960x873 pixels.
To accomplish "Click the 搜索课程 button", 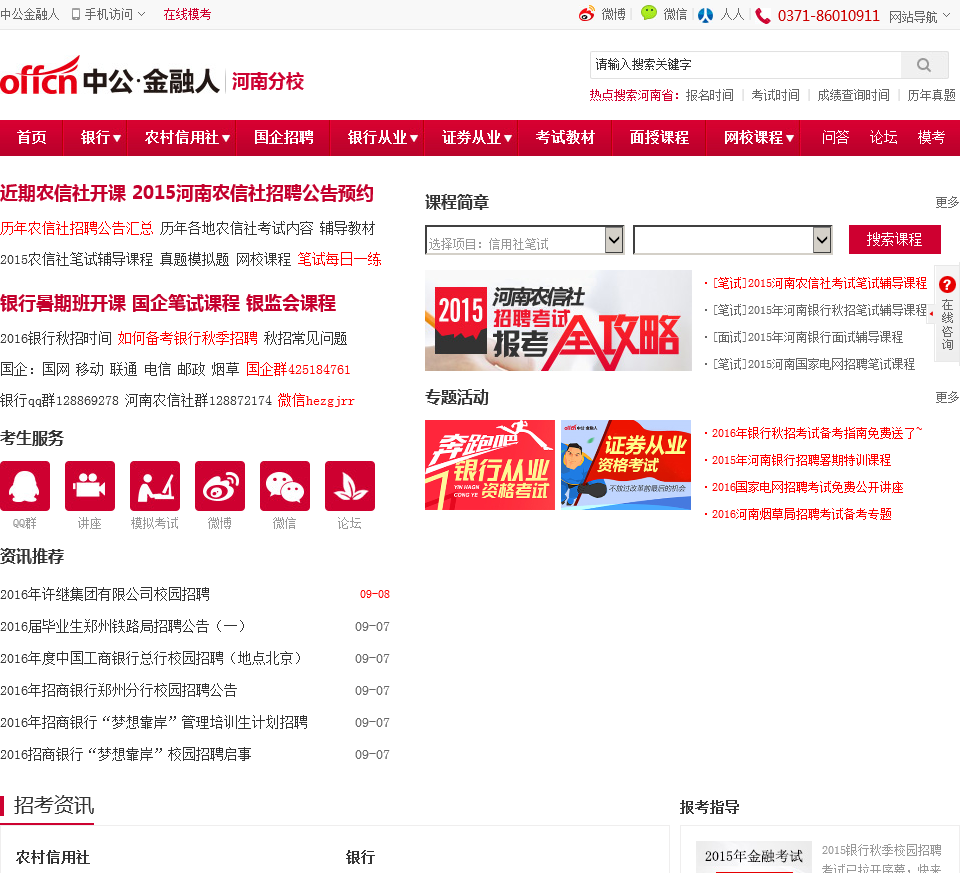I will pyautogui.click(x=894, y=239).
